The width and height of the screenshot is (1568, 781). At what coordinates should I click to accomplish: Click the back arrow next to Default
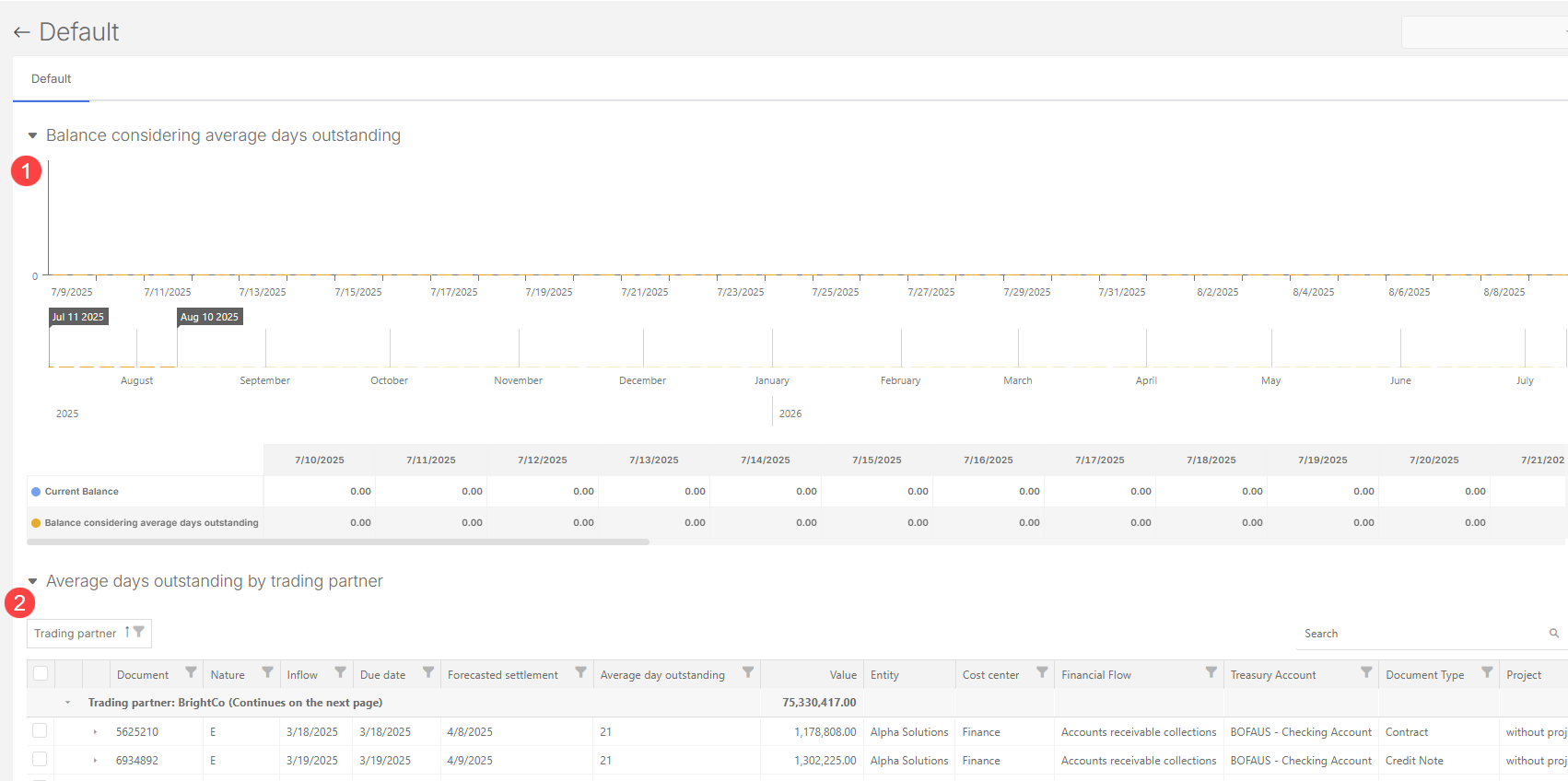(x=21, y=33)
